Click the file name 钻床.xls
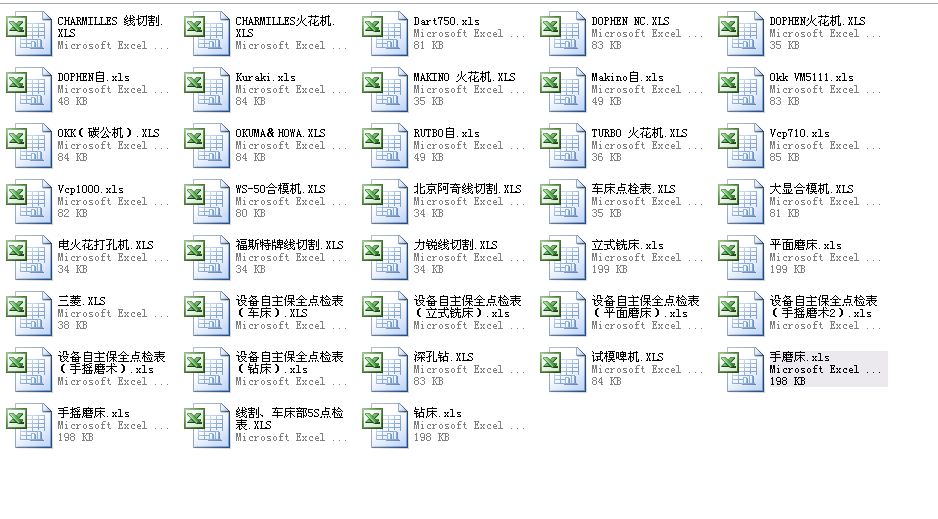The image size is (938, 519). (x=437, y=413)
